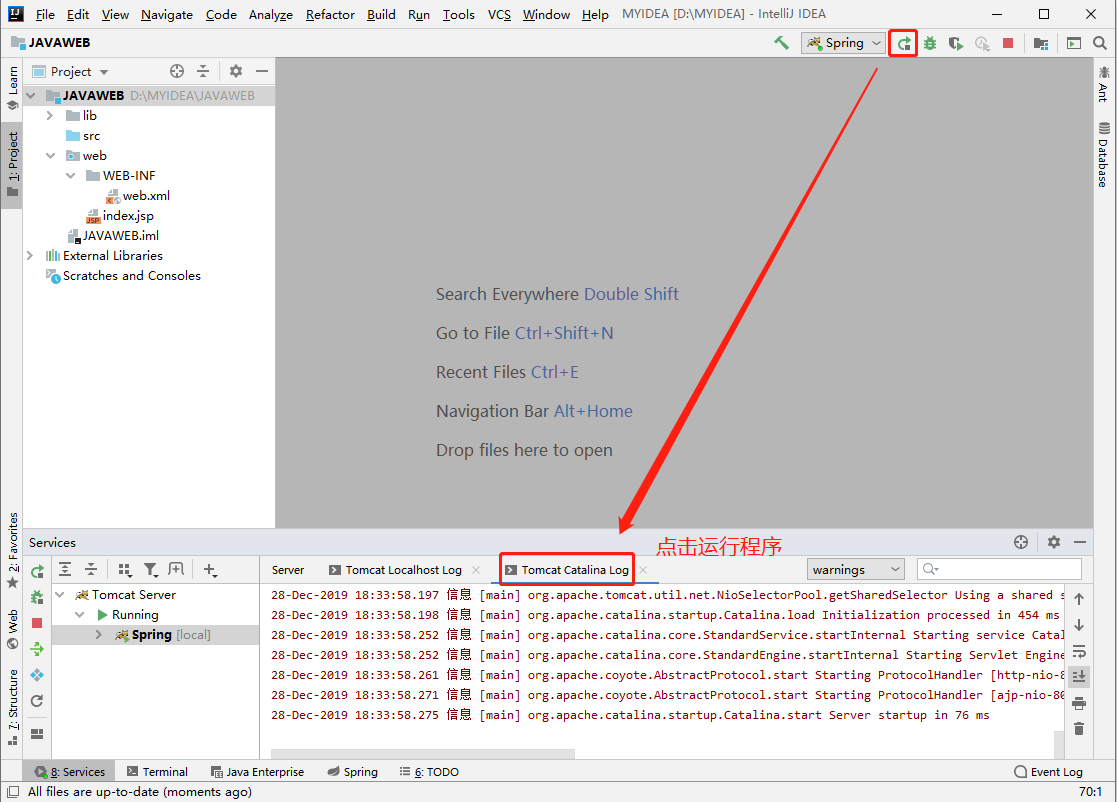Hide the Project panel with its minus icon
The width and height of the screenshot is (1117, 802).
(261, 71)
